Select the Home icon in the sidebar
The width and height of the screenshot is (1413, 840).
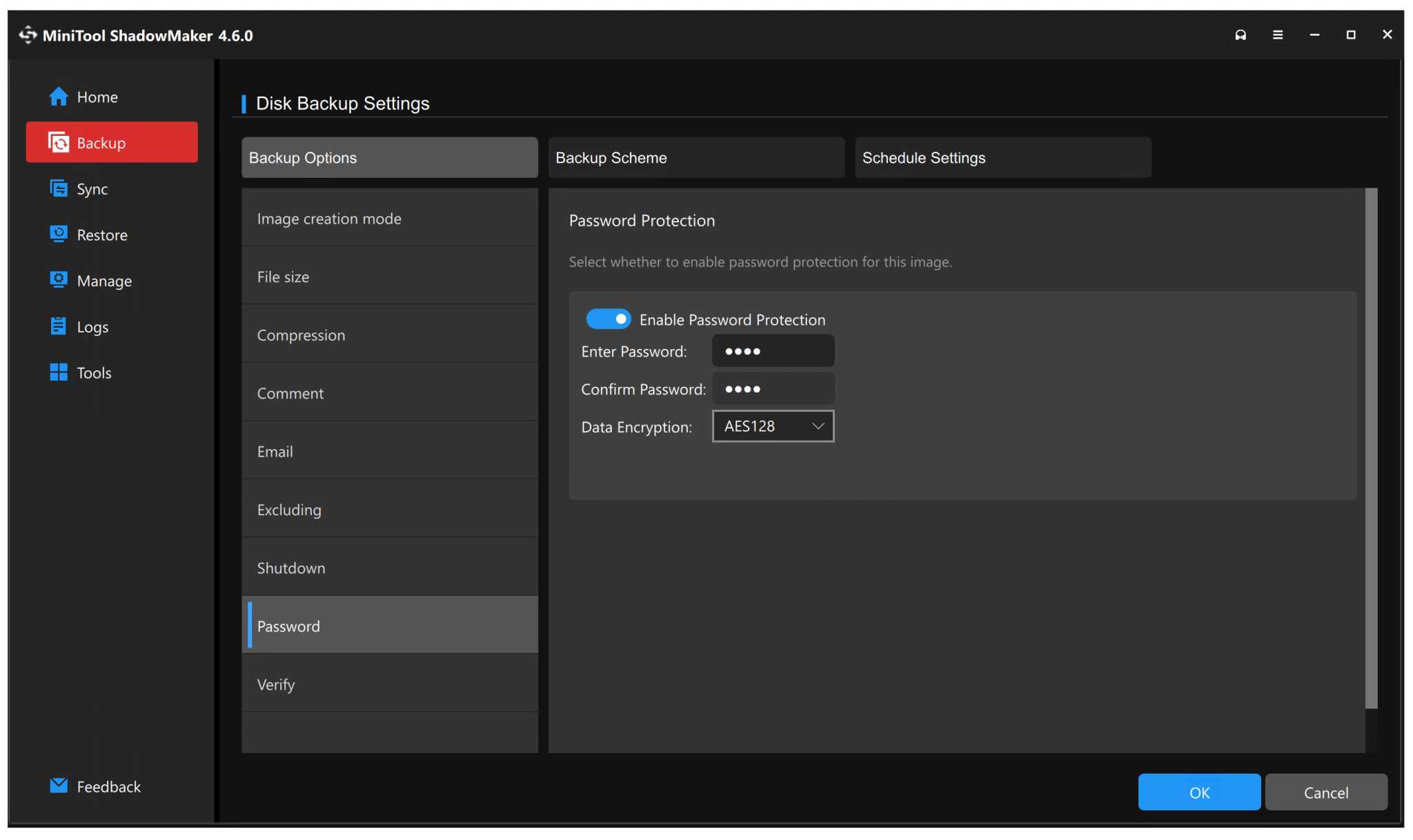pos(59,97)
